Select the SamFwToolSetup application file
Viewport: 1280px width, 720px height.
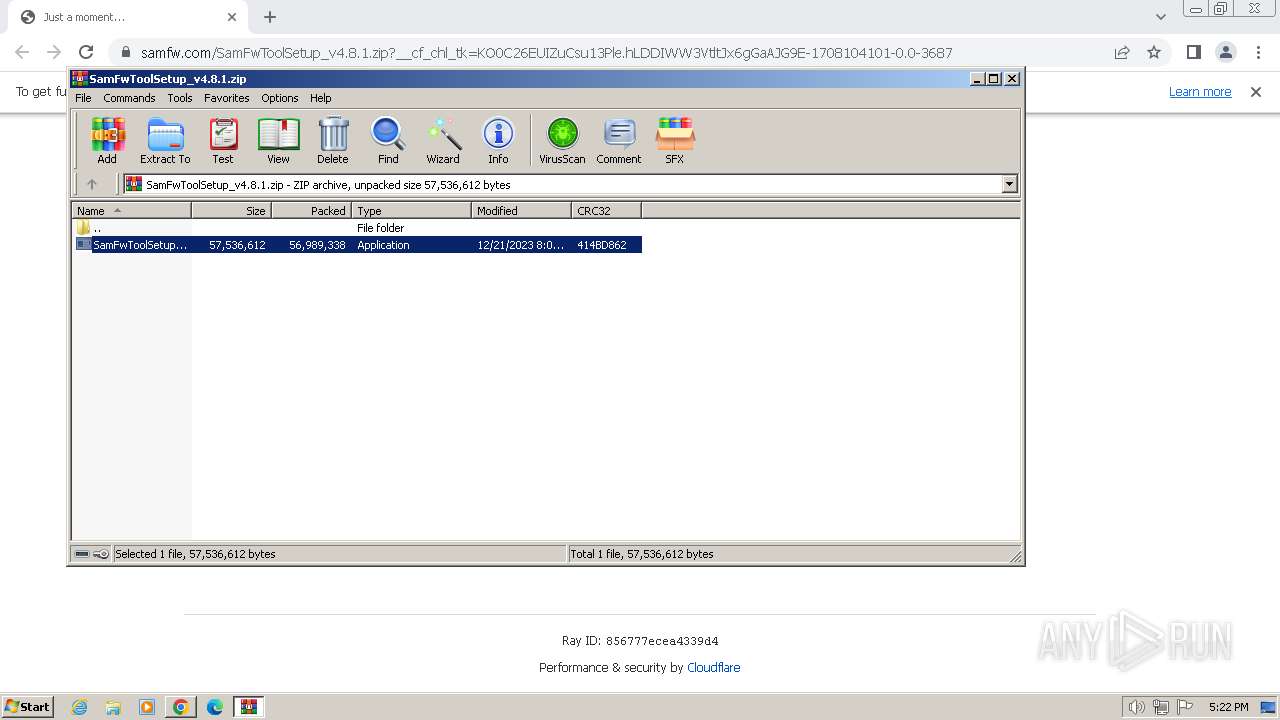coord(357,245)
